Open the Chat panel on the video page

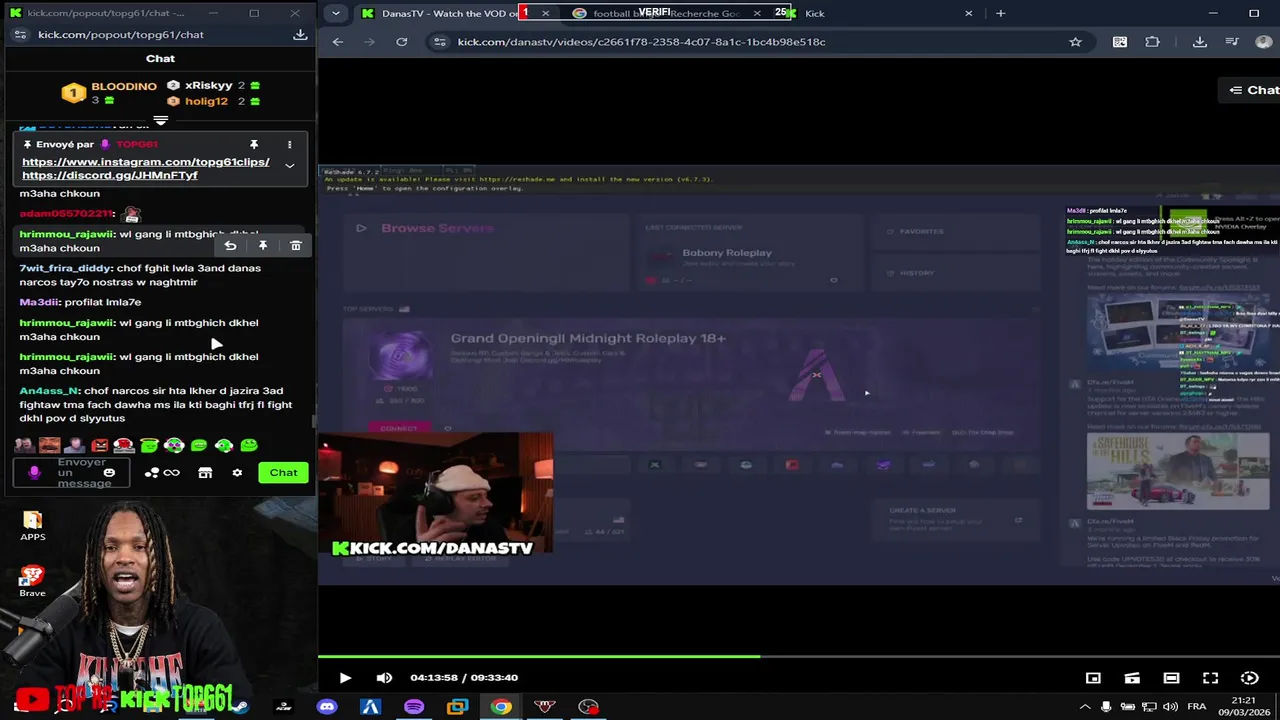pyautogui.click(x=1254, y=90)
